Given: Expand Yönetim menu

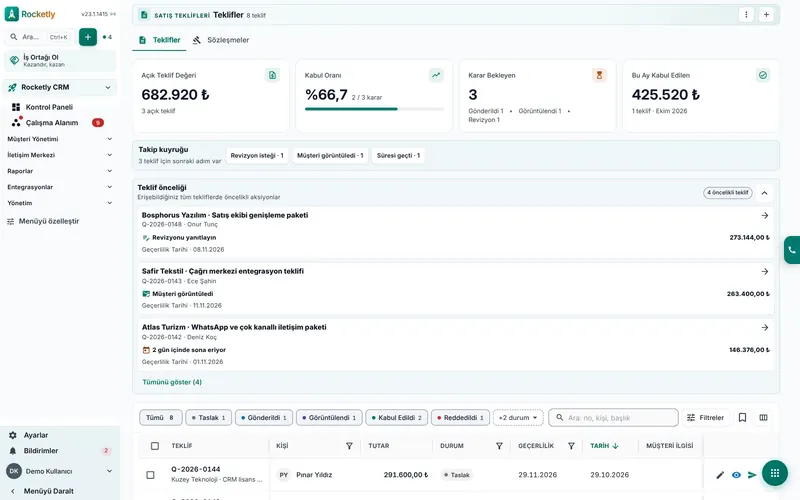Looking at the screenshot, I should (59, 203).
